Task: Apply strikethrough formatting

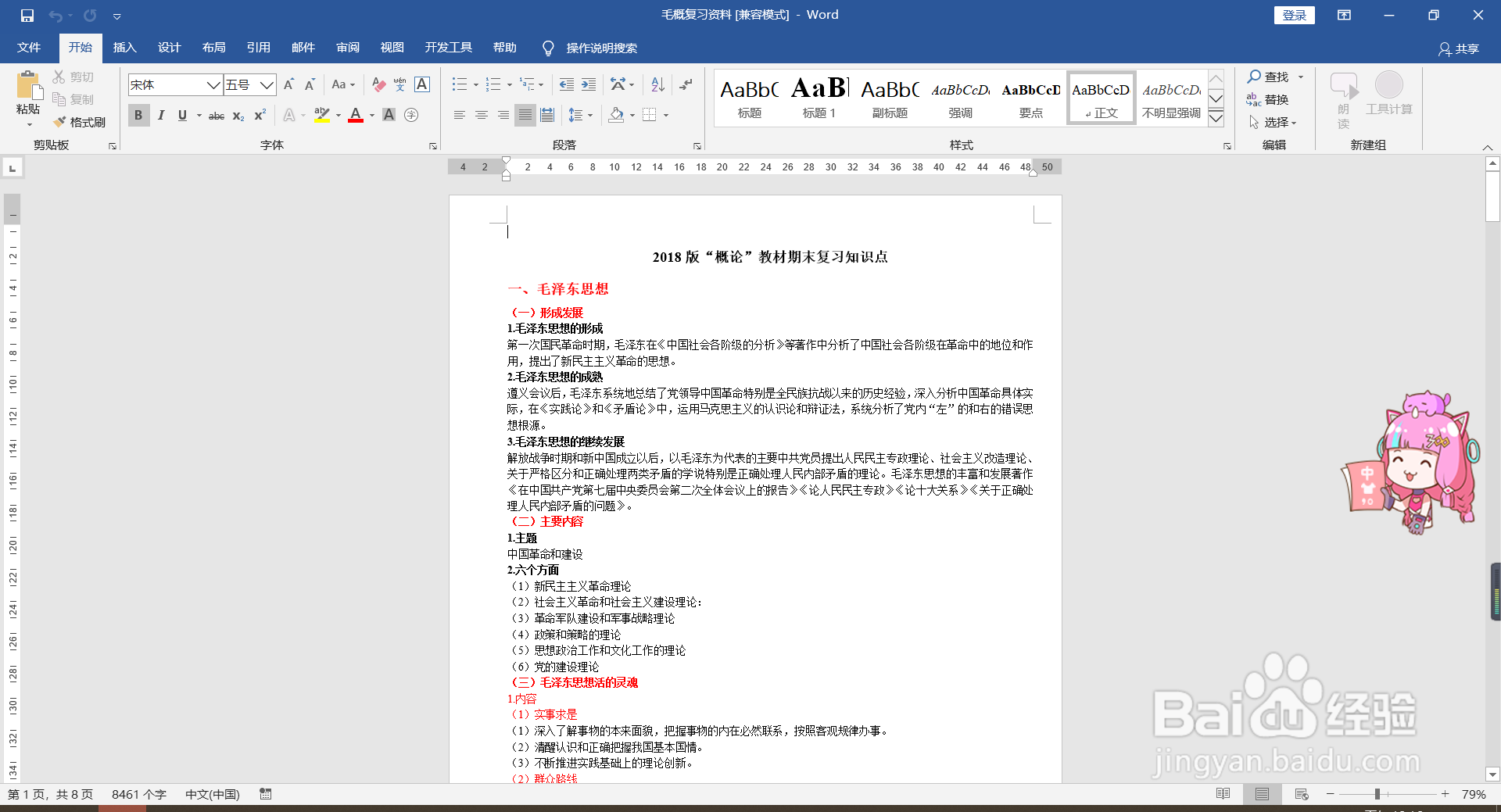Action: (216, 115)
